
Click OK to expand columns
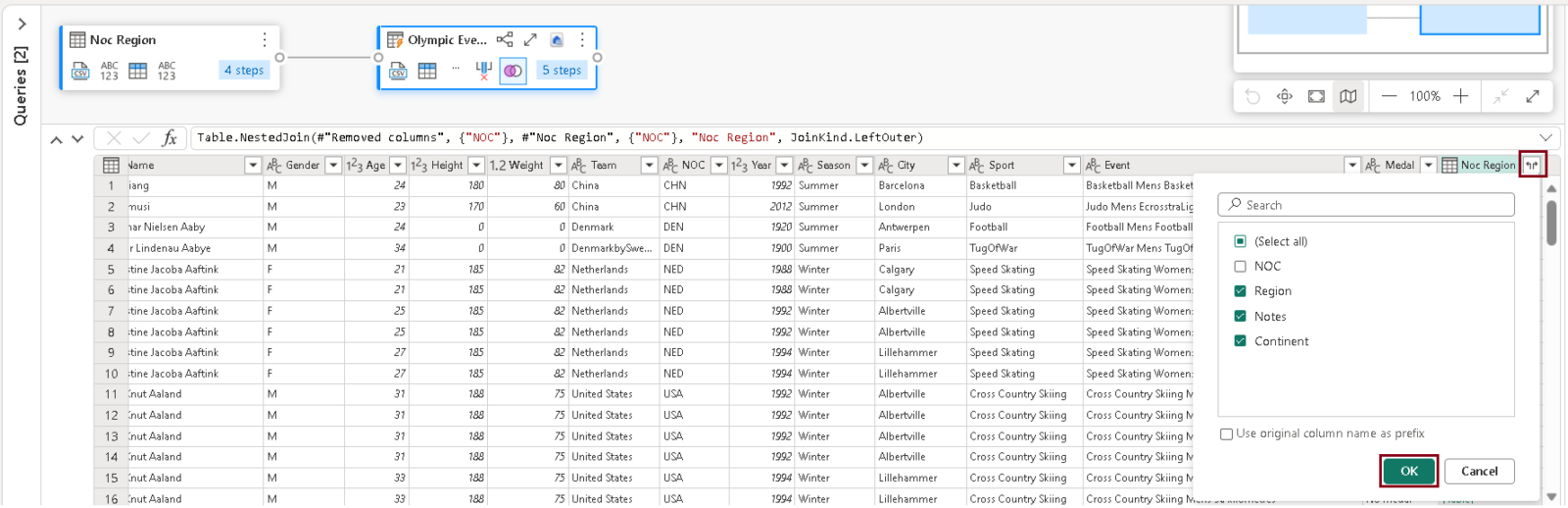[x=1409, y=471]
